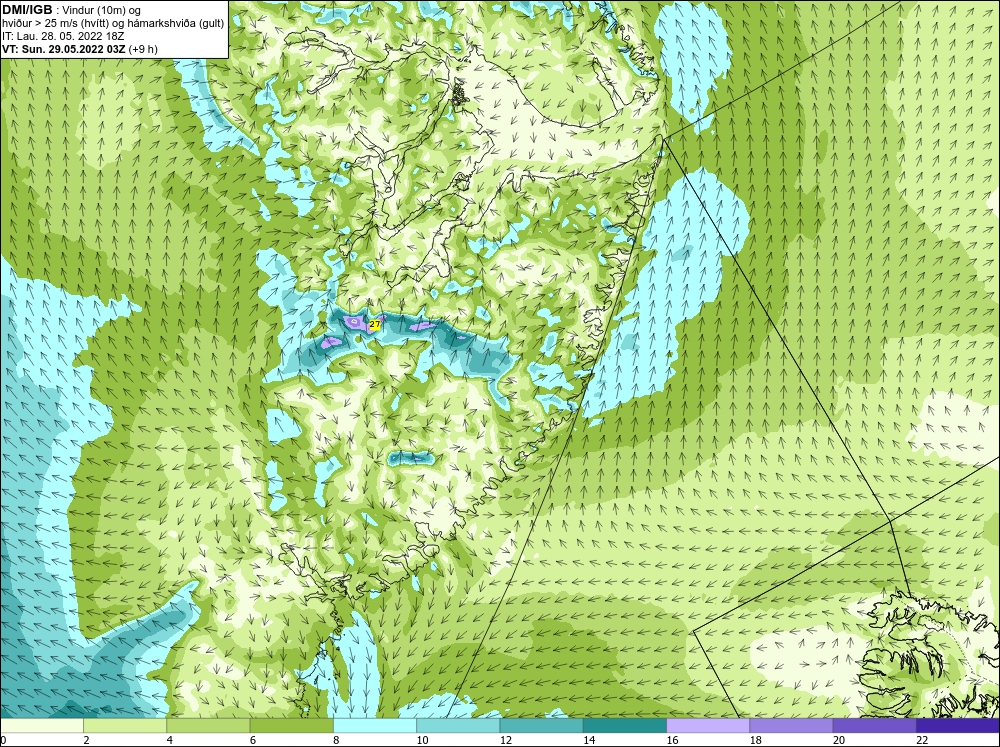Select the 'DMI/IGB : Vindur (10m) og' title line
1000x747 pixels.
71,10
